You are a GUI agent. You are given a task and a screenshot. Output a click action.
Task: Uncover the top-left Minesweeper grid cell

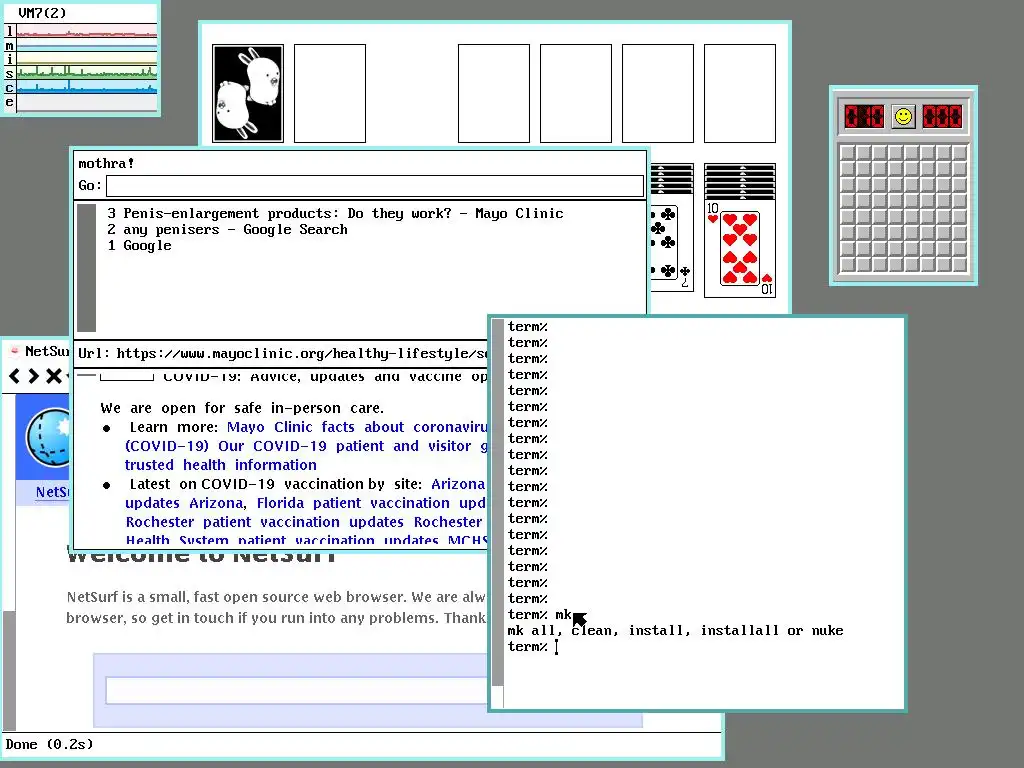[x=847, y=153]
